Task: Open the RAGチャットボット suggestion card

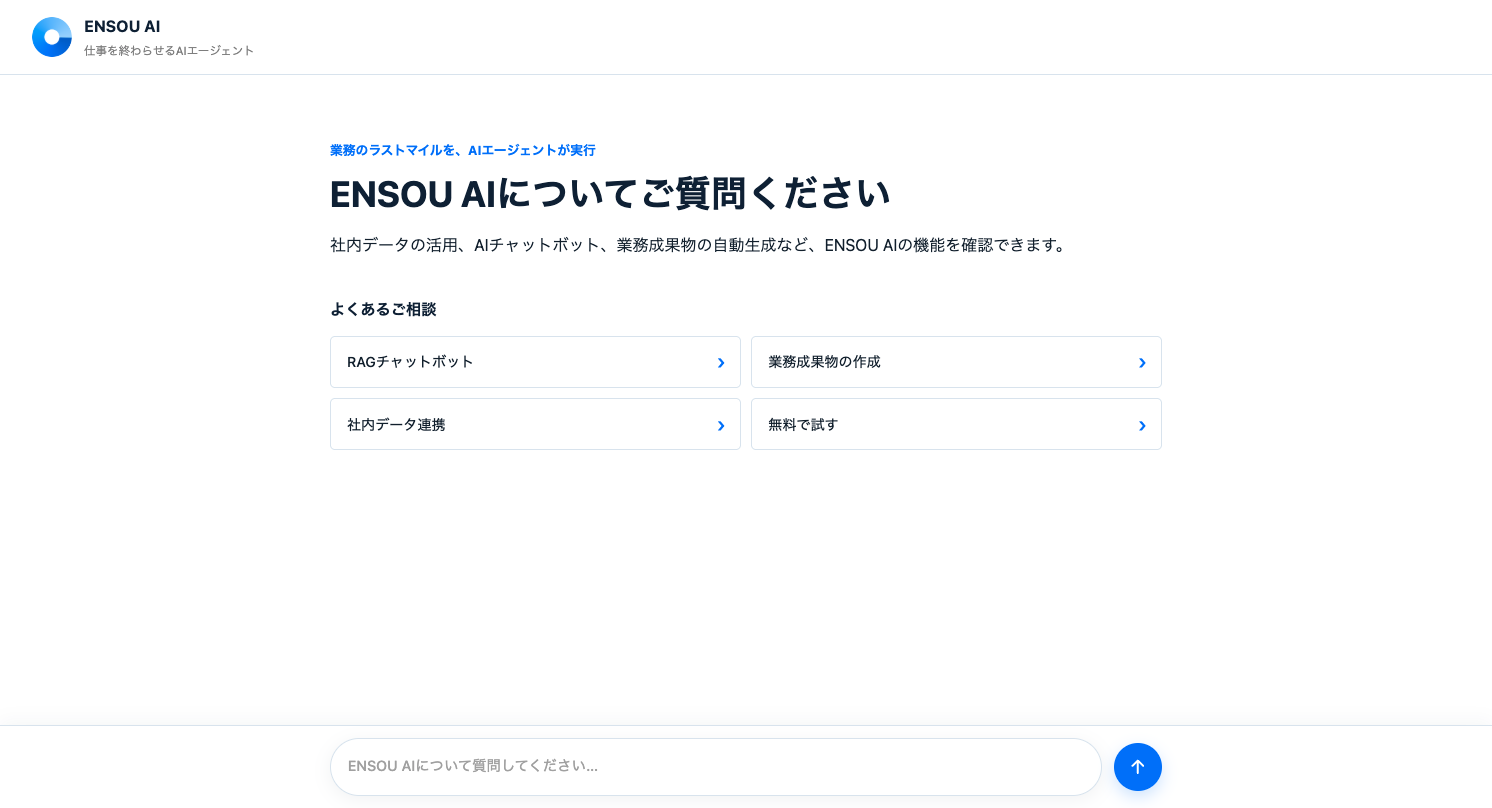Action: tap(535, 362)
